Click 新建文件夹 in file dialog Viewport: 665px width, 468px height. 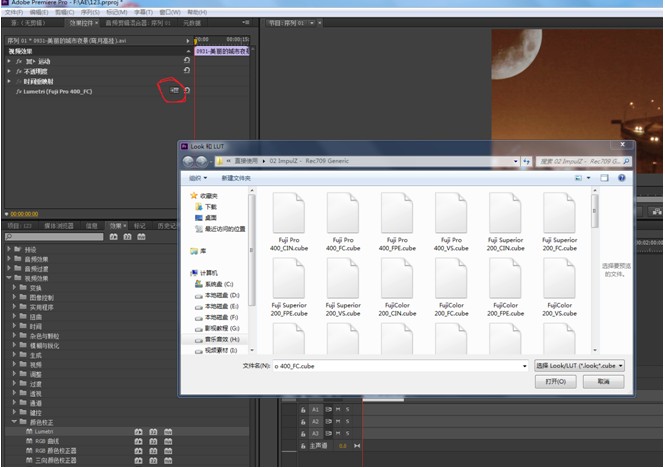click(236, 178)
